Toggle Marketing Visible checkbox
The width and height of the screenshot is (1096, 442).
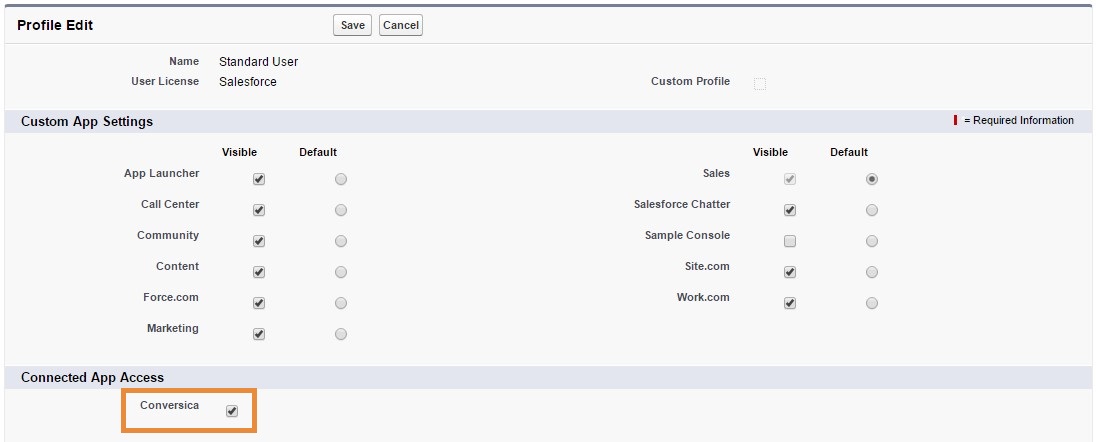[259, 334]
